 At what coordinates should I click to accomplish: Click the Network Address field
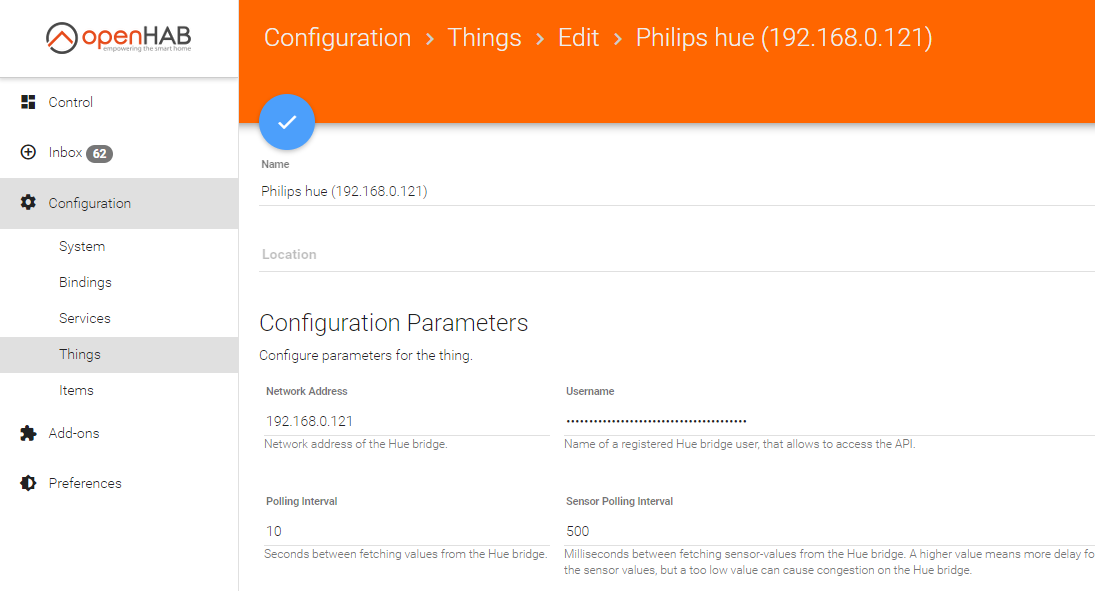[406, 421]
